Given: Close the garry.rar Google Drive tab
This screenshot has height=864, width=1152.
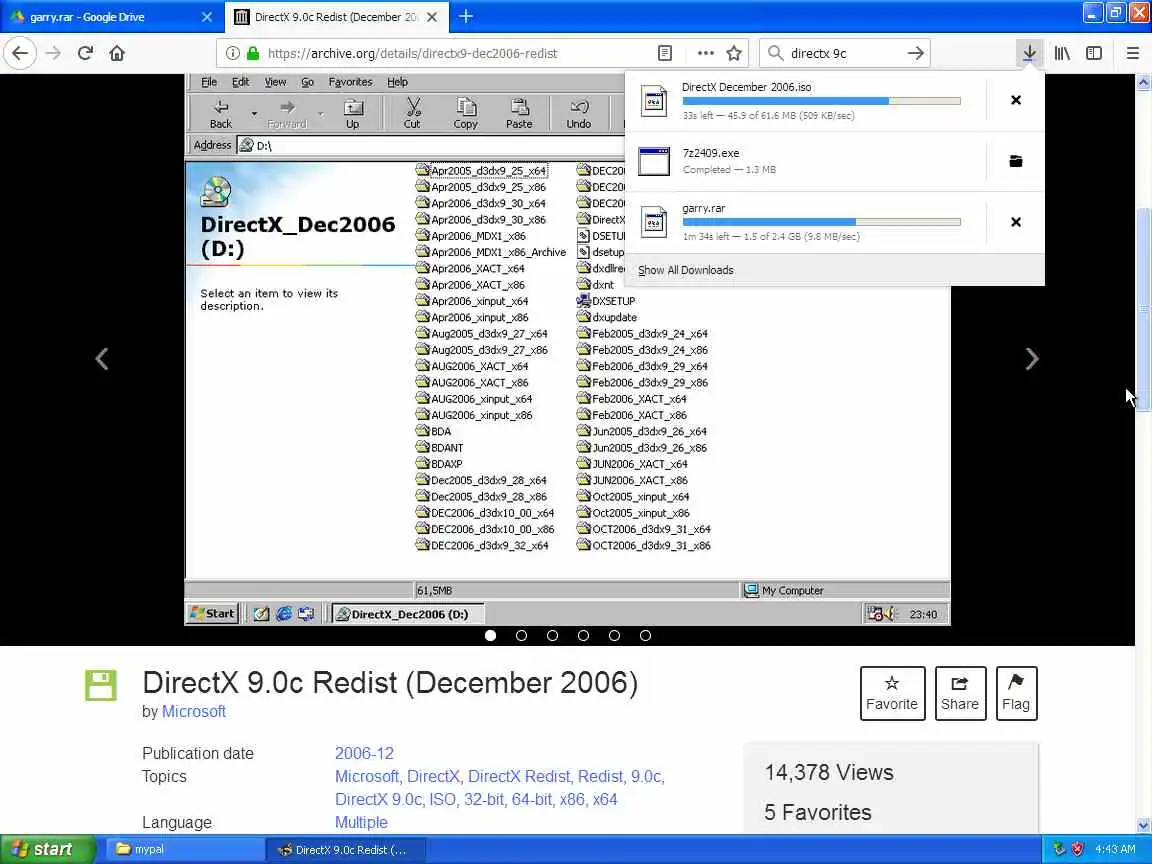Looking at the screenshot, I should click(x=206, y=17).
